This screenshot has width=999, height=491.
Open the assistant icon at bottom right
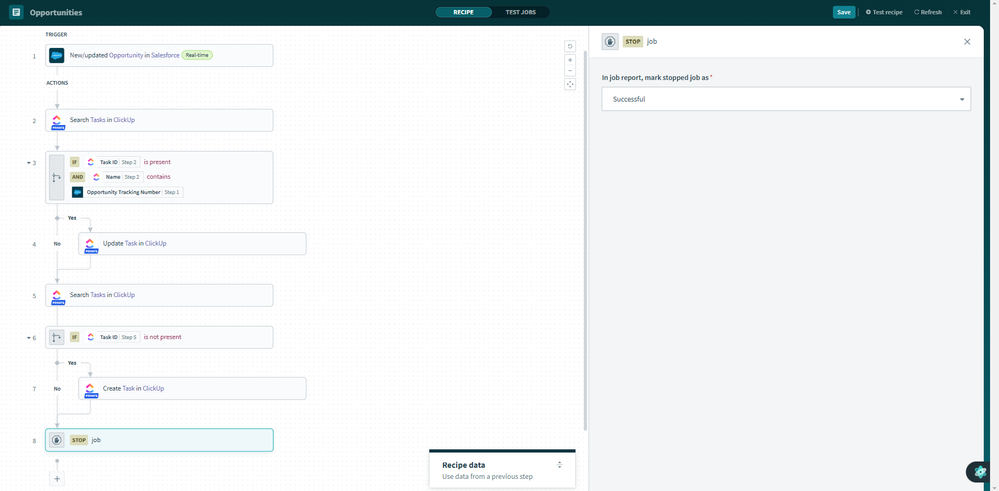point(980,472)
